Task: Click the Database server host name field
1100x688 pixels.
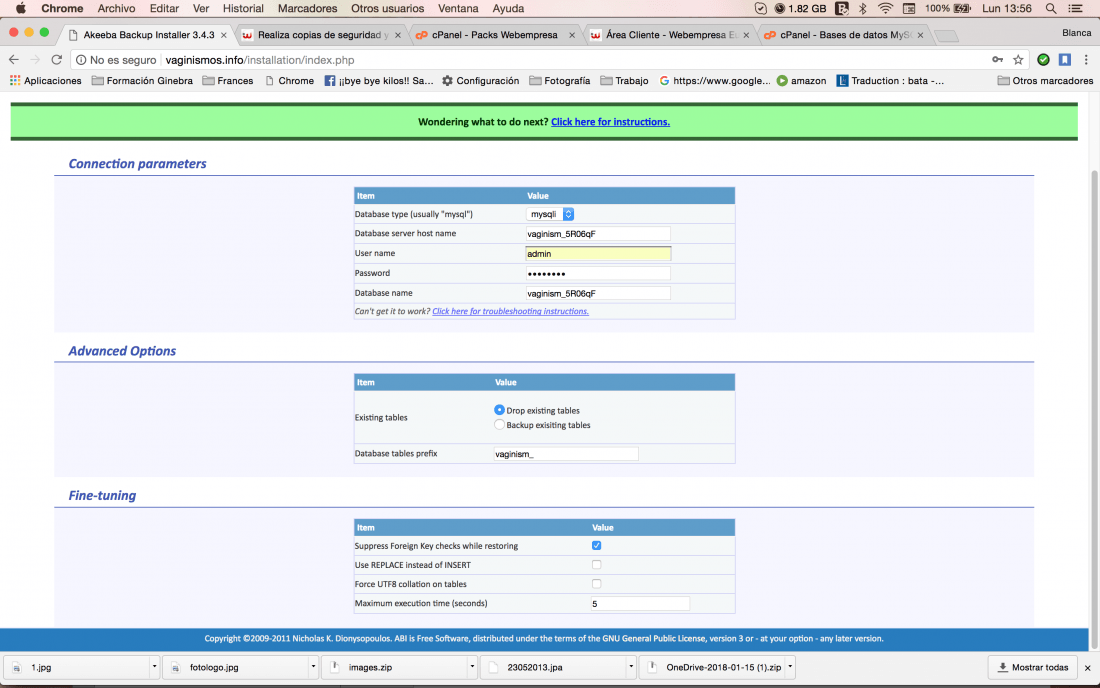Action: click(598, 234)
